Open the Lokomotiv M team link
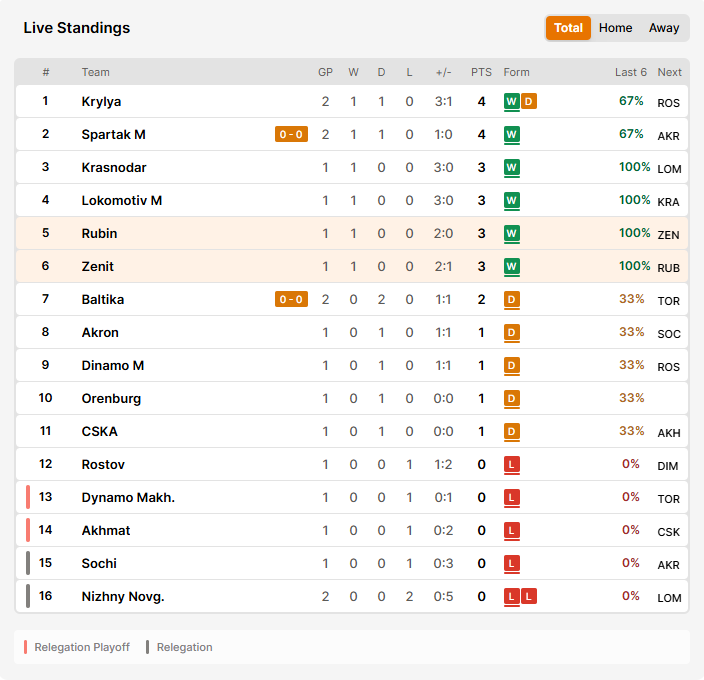 pos(122,201)
